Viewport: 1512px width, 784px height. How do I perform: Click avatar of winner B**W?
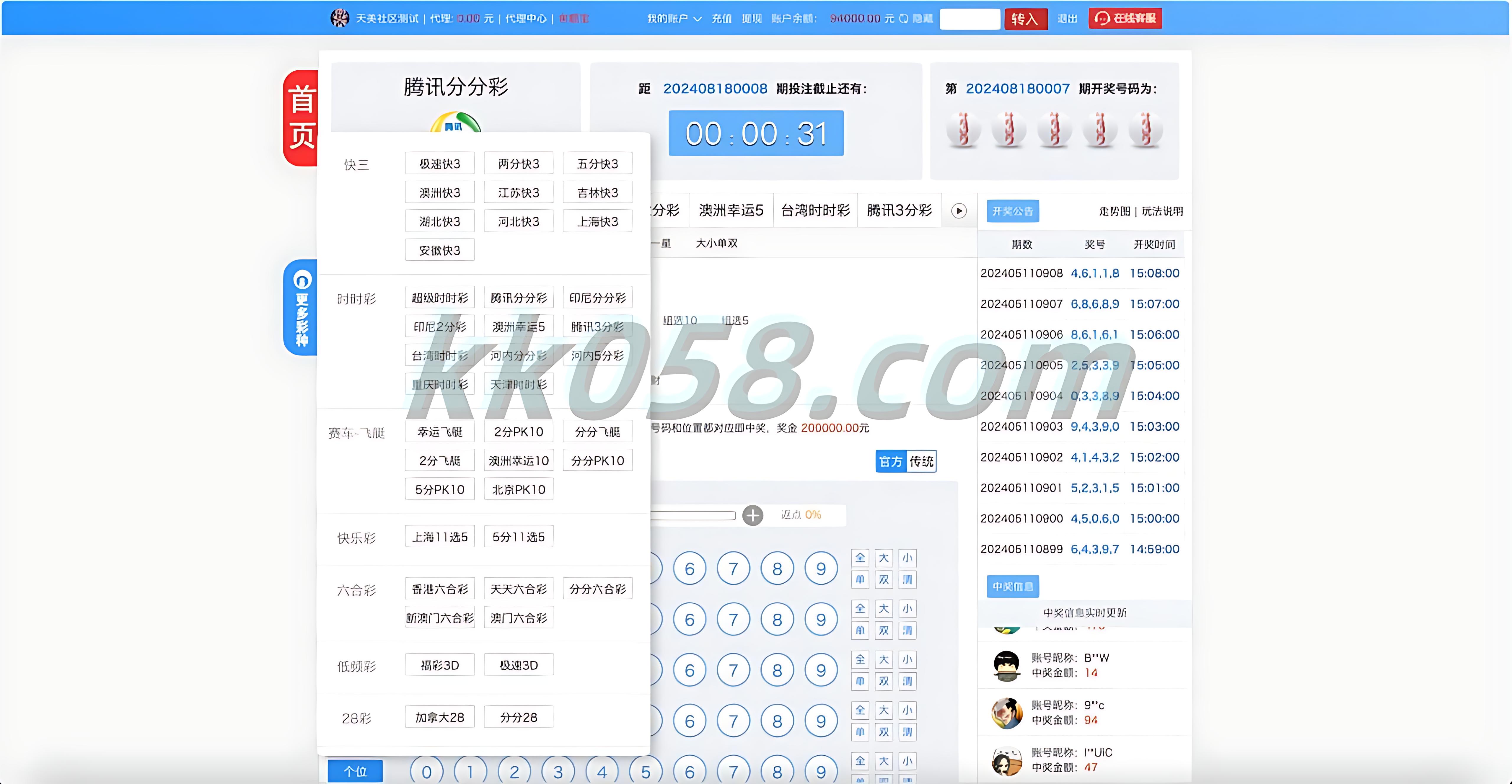[1007, 665]
